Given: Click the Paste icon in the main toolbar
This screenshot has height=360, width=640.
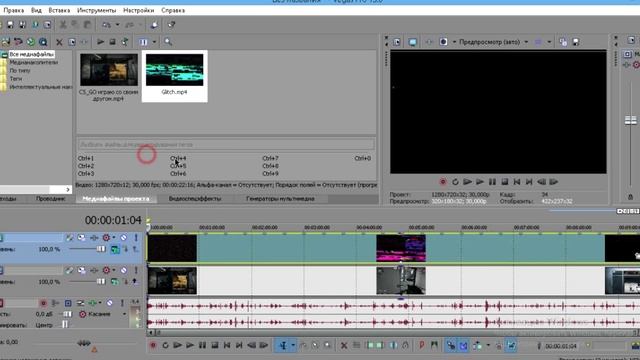Looking at the screenshot, I should point(87,25).
